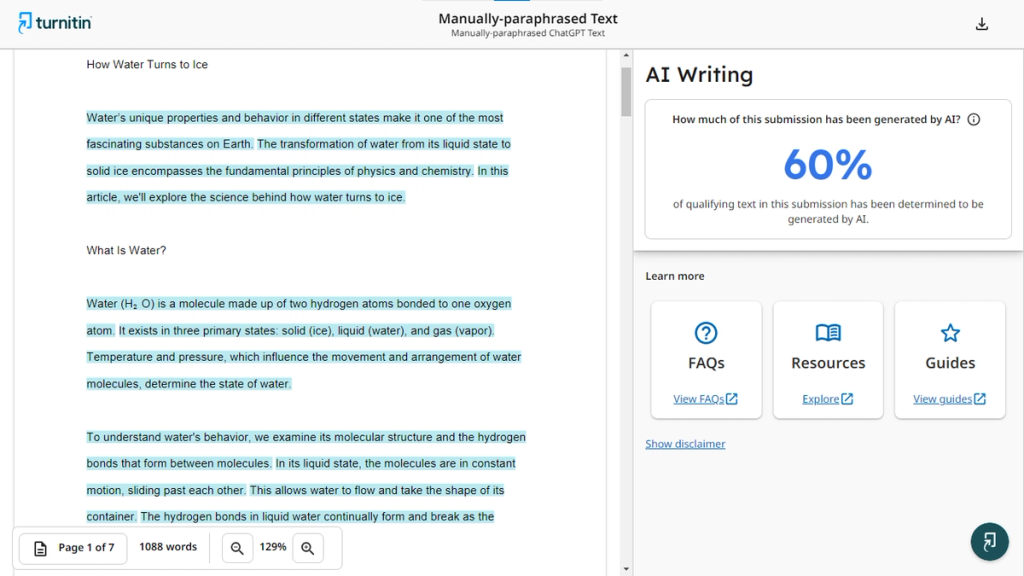
Task: Select the Resources book icon
Action: (828, 333)
